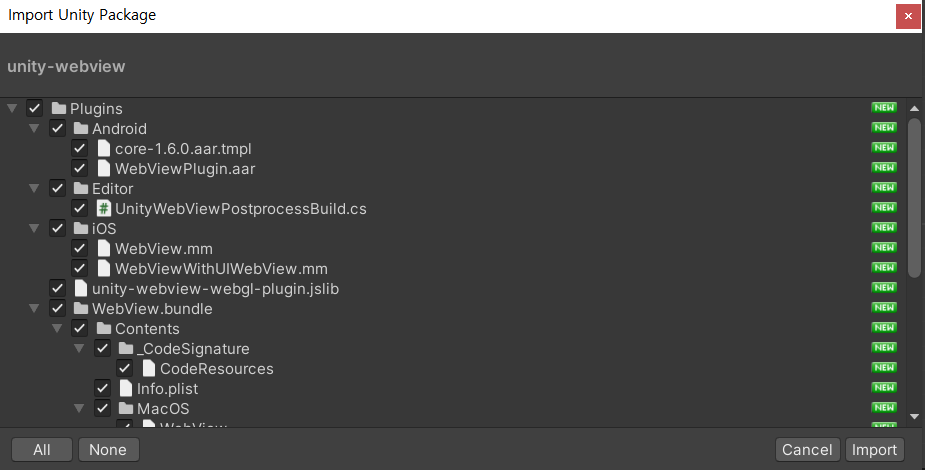Select the WebViewWithUIWebView.mm item
This screenshot has height=470, width=925.
pos(221,268)
